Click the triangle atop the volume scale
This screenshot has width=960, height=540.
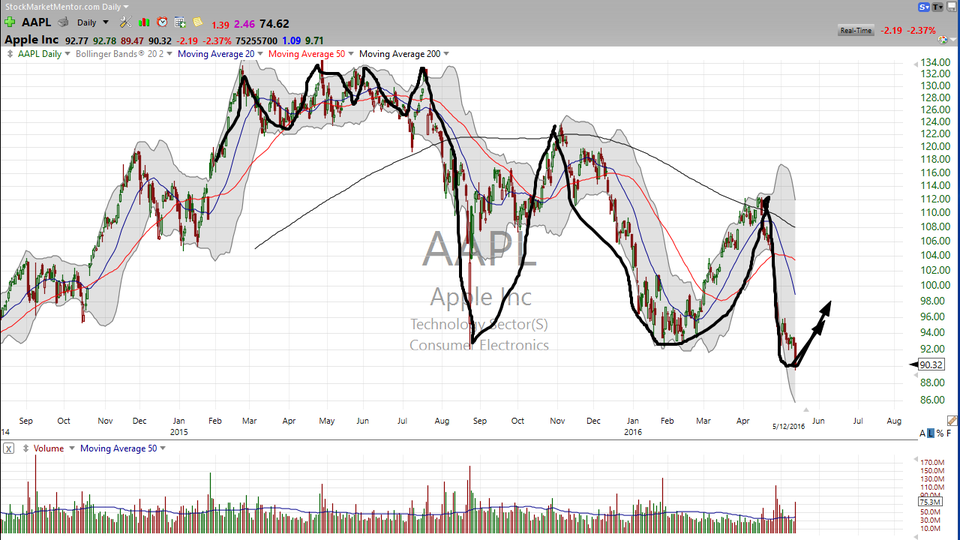click(x=916, y=459)
